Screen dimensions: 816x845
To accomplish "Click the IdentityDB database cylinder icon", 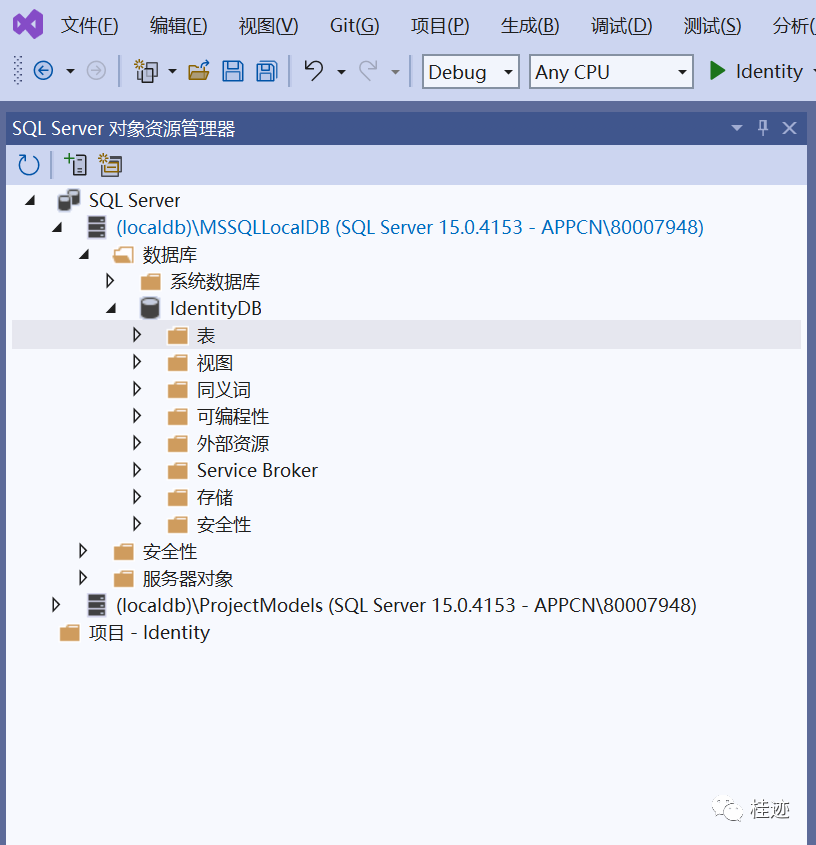I will click(x=150, y=308).
